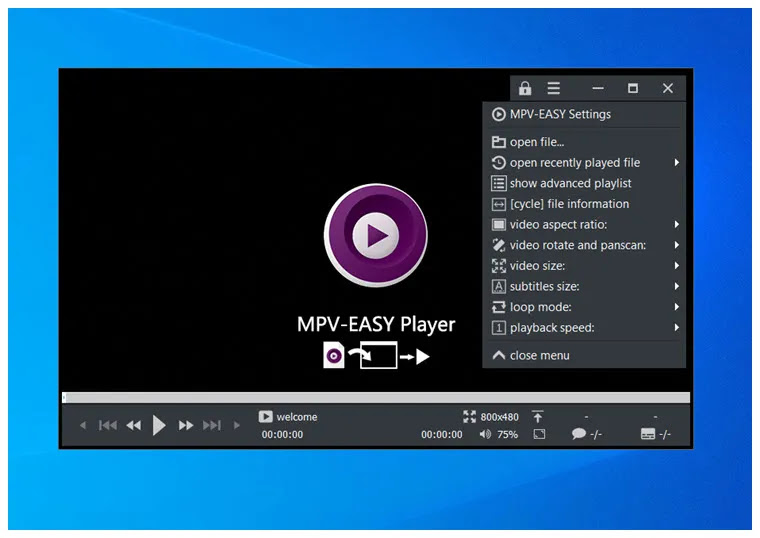Expand video rotate and panscan submenu arrow
This screenshot has height=538, width=760.
676,245
